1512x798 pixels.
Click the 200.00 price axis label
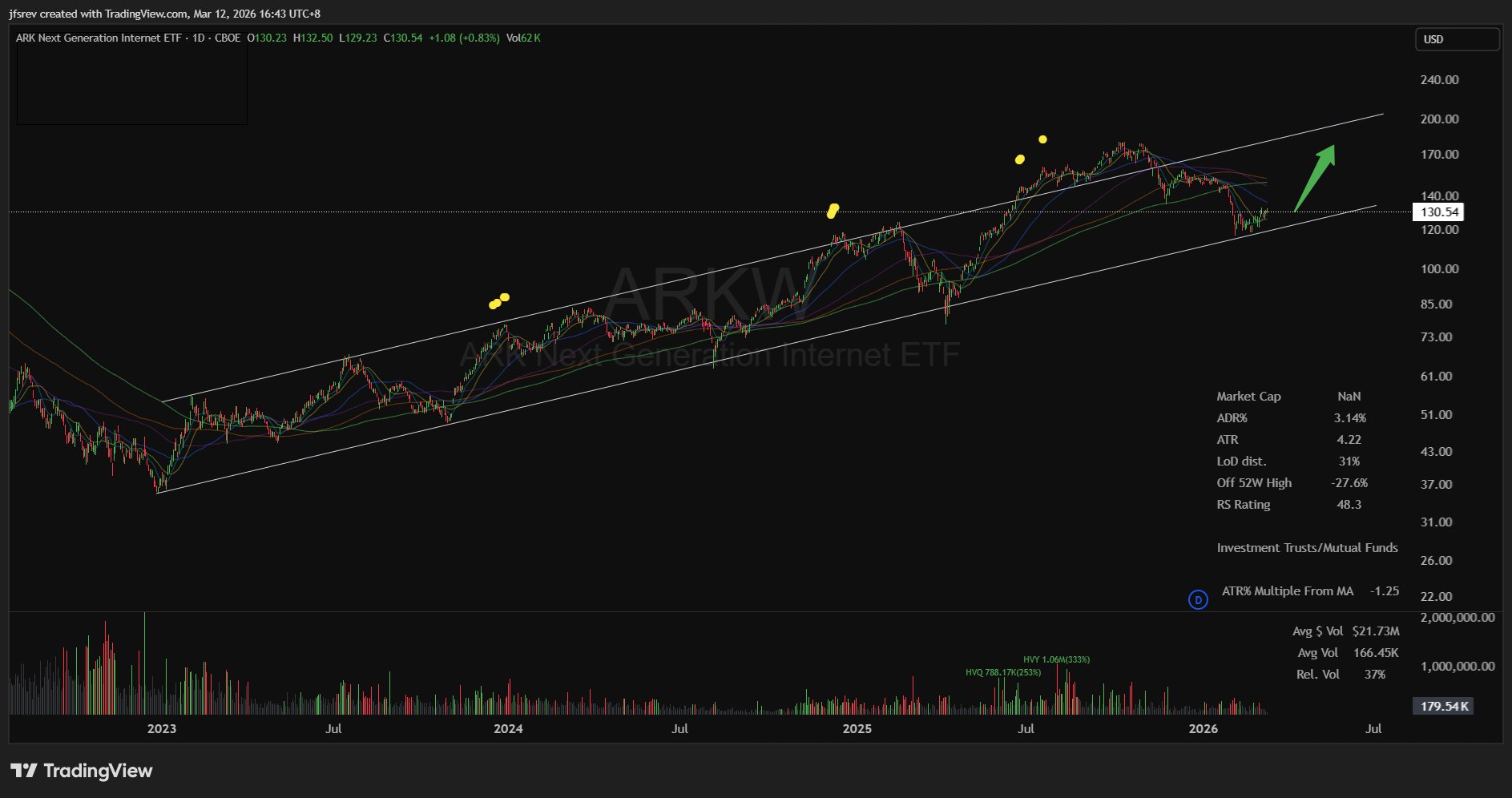[1439, 119]
